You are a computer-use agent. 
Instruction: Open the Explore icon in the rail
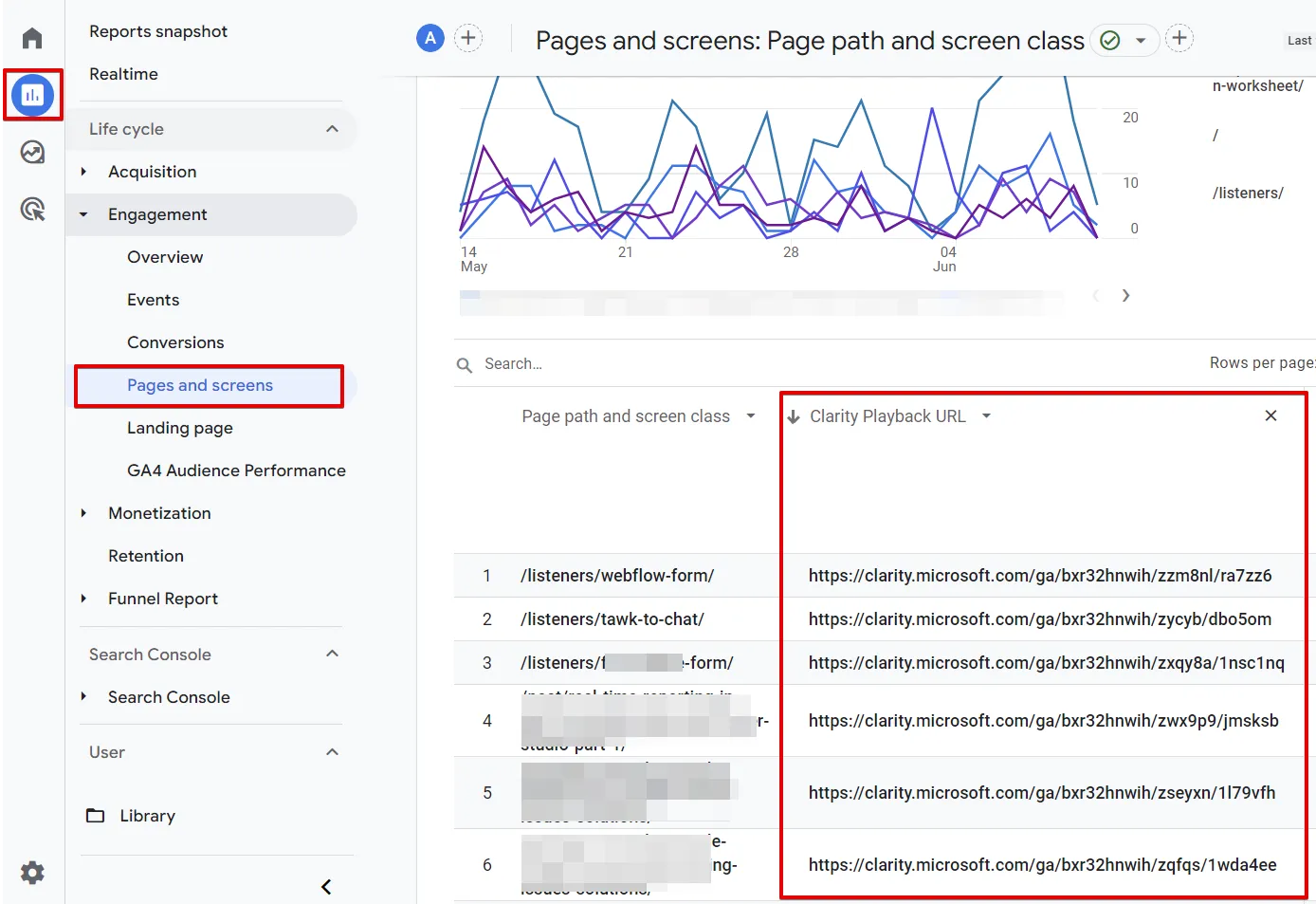pos(32,152)
